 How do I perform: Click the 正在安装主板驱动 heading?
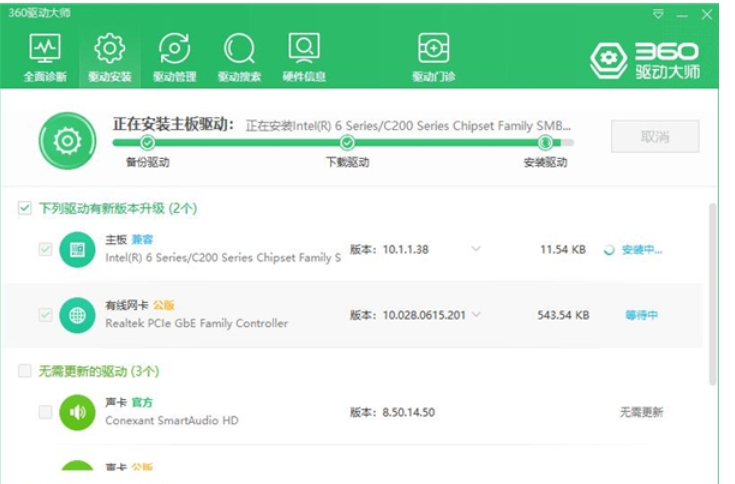[173, 125]
